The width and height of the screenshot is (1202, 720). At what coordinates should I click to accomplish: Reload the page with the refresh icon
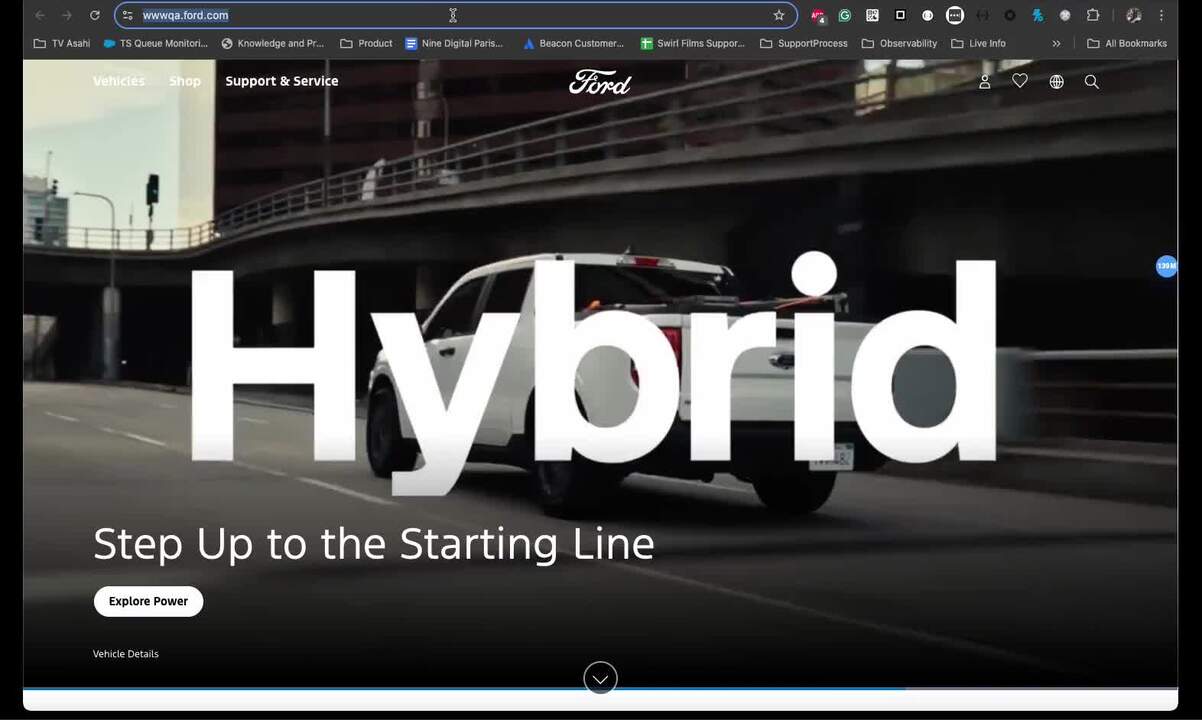click(x=95, y=15)
